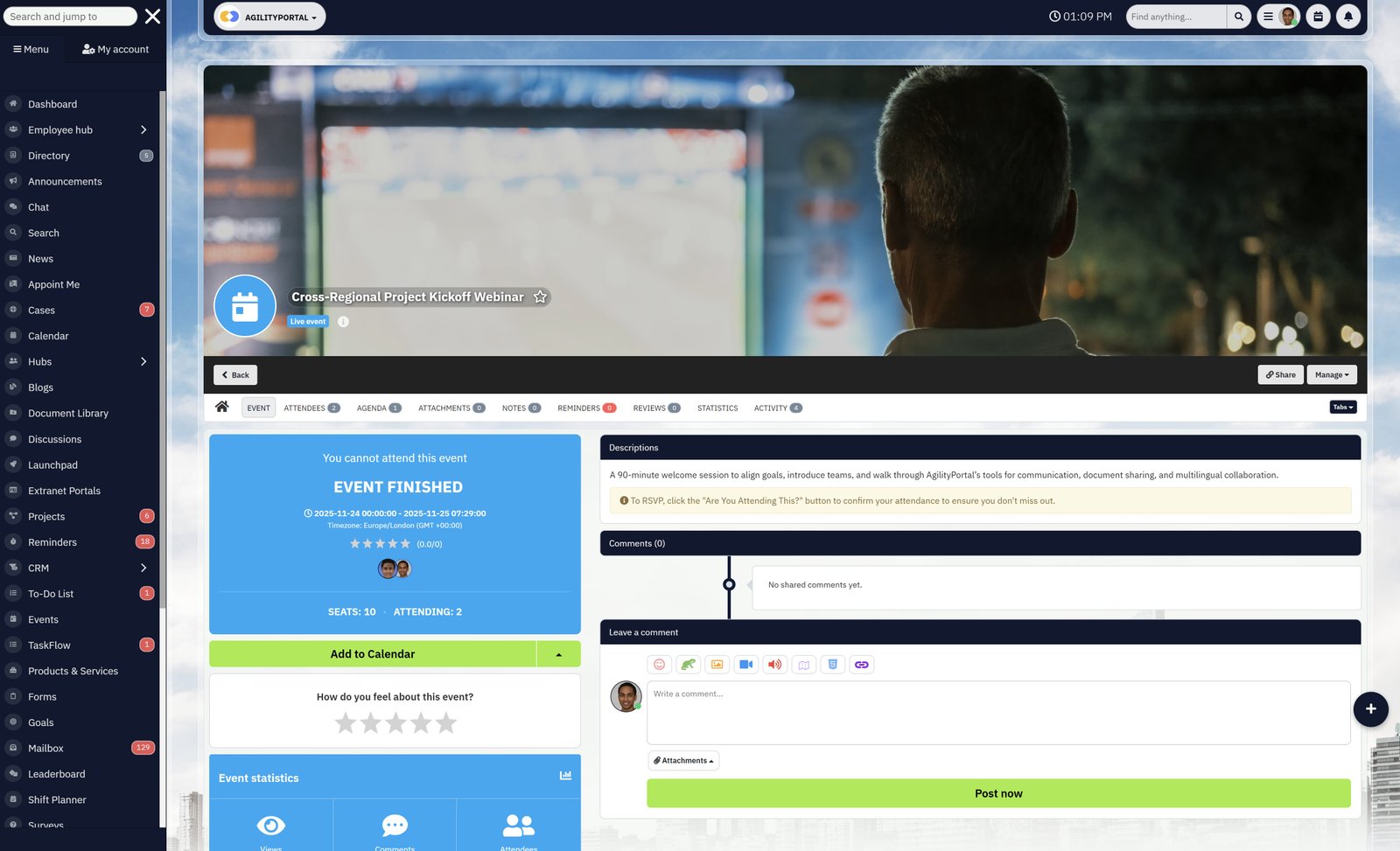Open the Agenda tab
Screen dimensions: 1400x851
click(x=378, y=408)
